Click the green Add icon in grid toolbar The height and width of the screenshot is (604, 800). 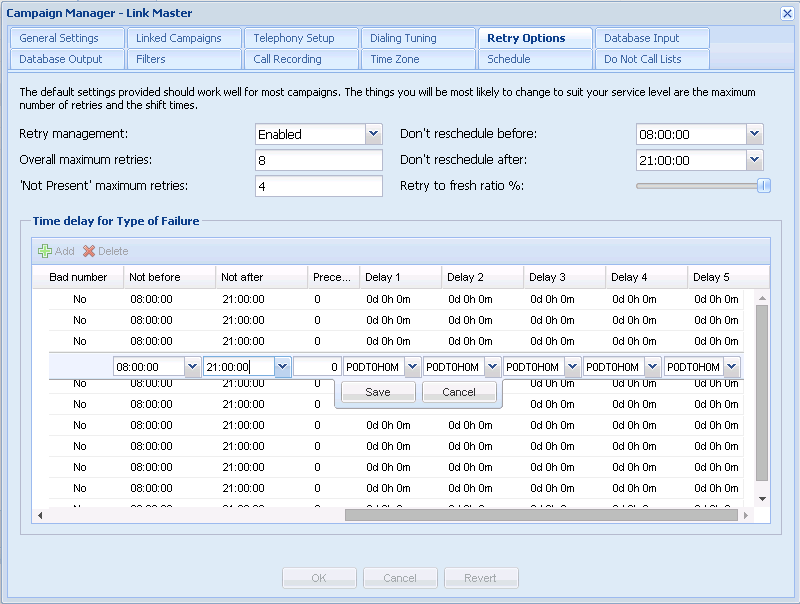(x=44, y=251)
